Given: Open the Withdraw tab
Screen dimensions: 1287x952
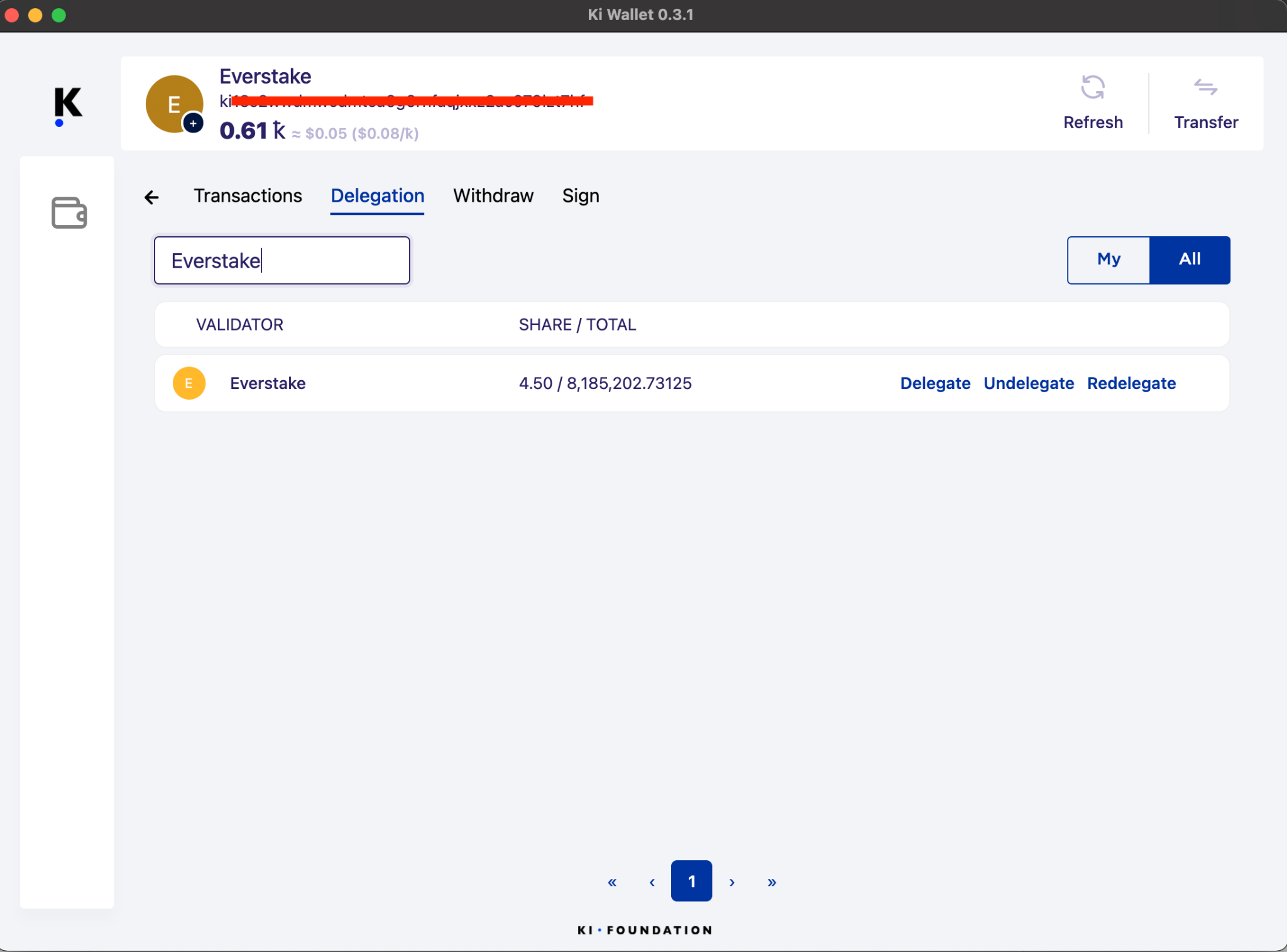Looking at the screenshot, I should pos(493,196).
